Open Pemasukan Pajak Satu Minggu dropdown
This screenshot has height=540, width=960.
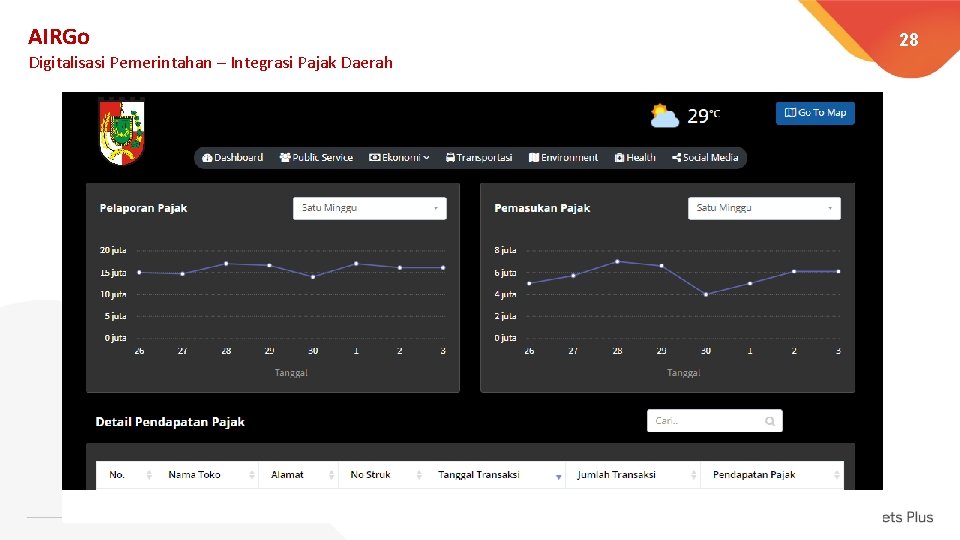(764, 208)
